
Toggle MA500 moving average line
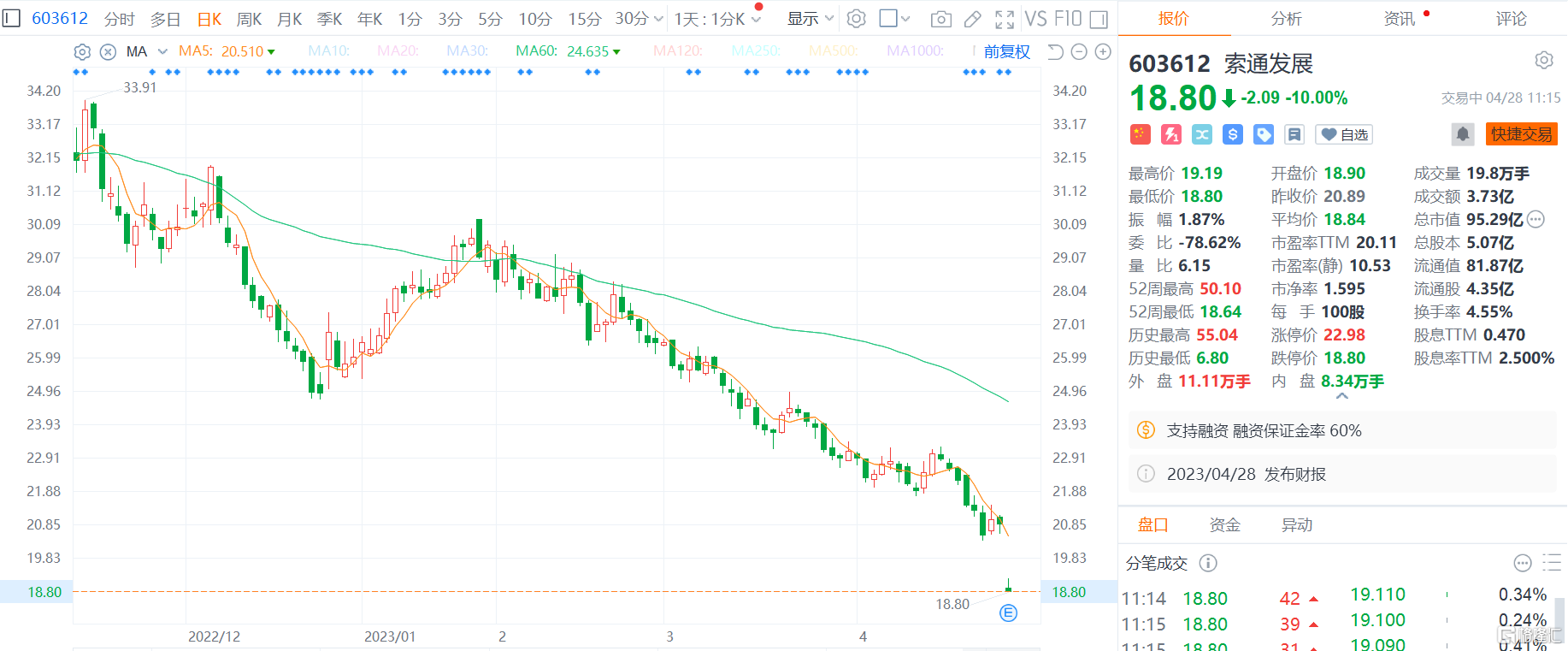coord(834,51)
